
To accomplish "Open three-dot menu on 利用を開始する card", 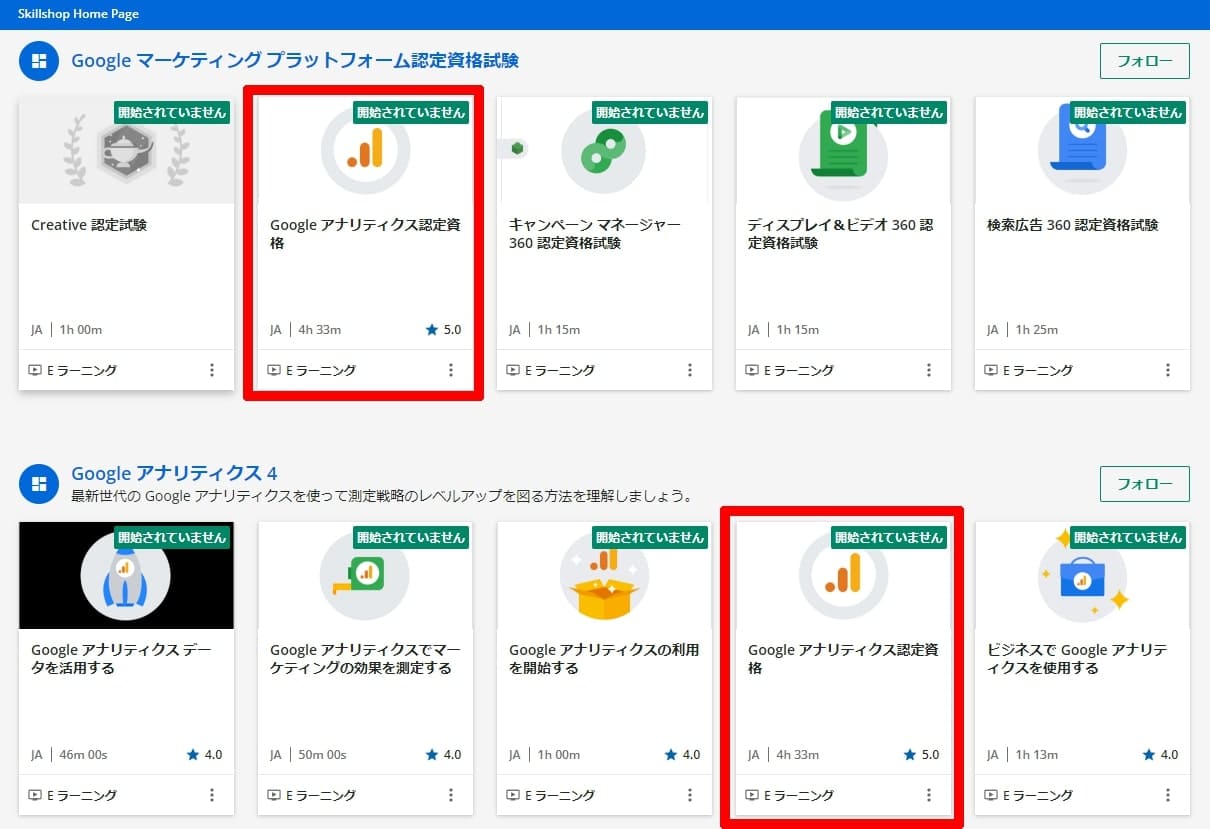I will click(689, 795).
